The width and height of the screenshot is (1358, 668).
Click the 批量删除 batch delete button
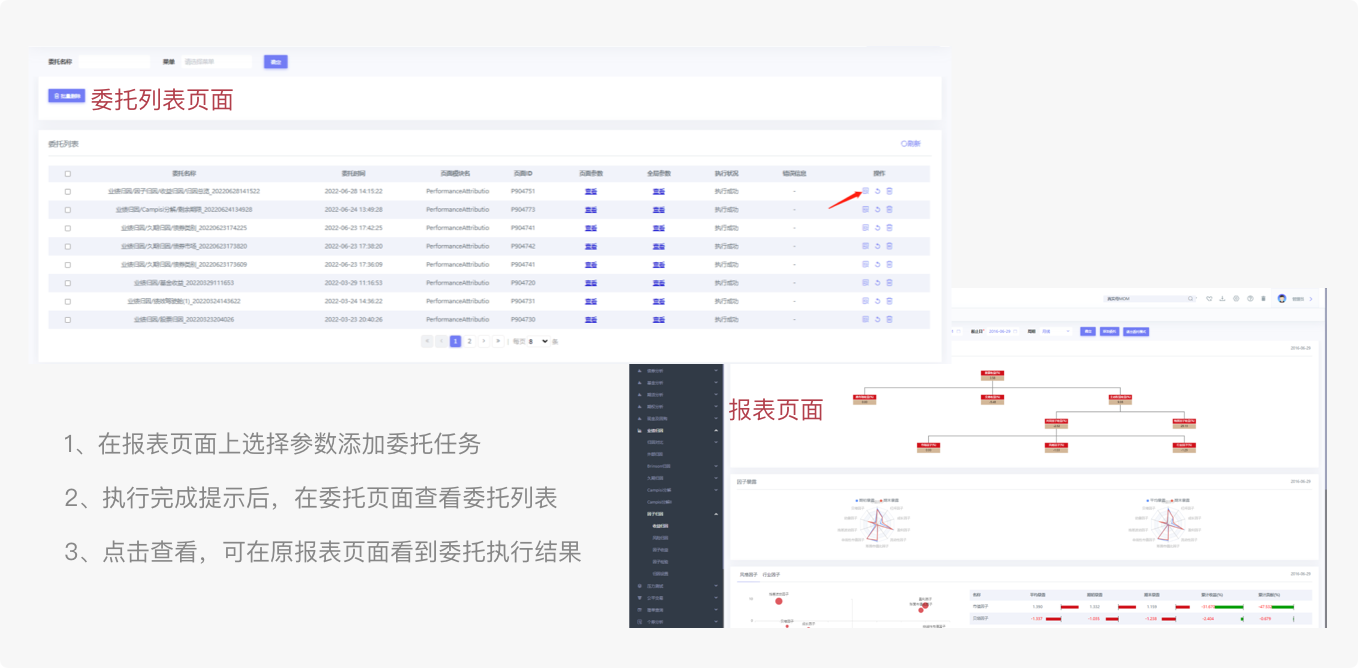[66, 96]
